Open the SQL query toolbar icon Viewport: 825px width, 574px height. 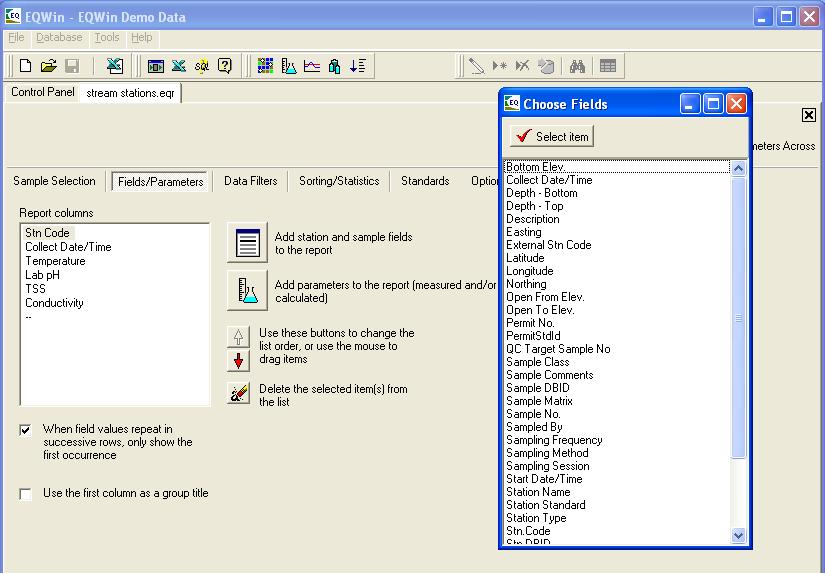202,66
